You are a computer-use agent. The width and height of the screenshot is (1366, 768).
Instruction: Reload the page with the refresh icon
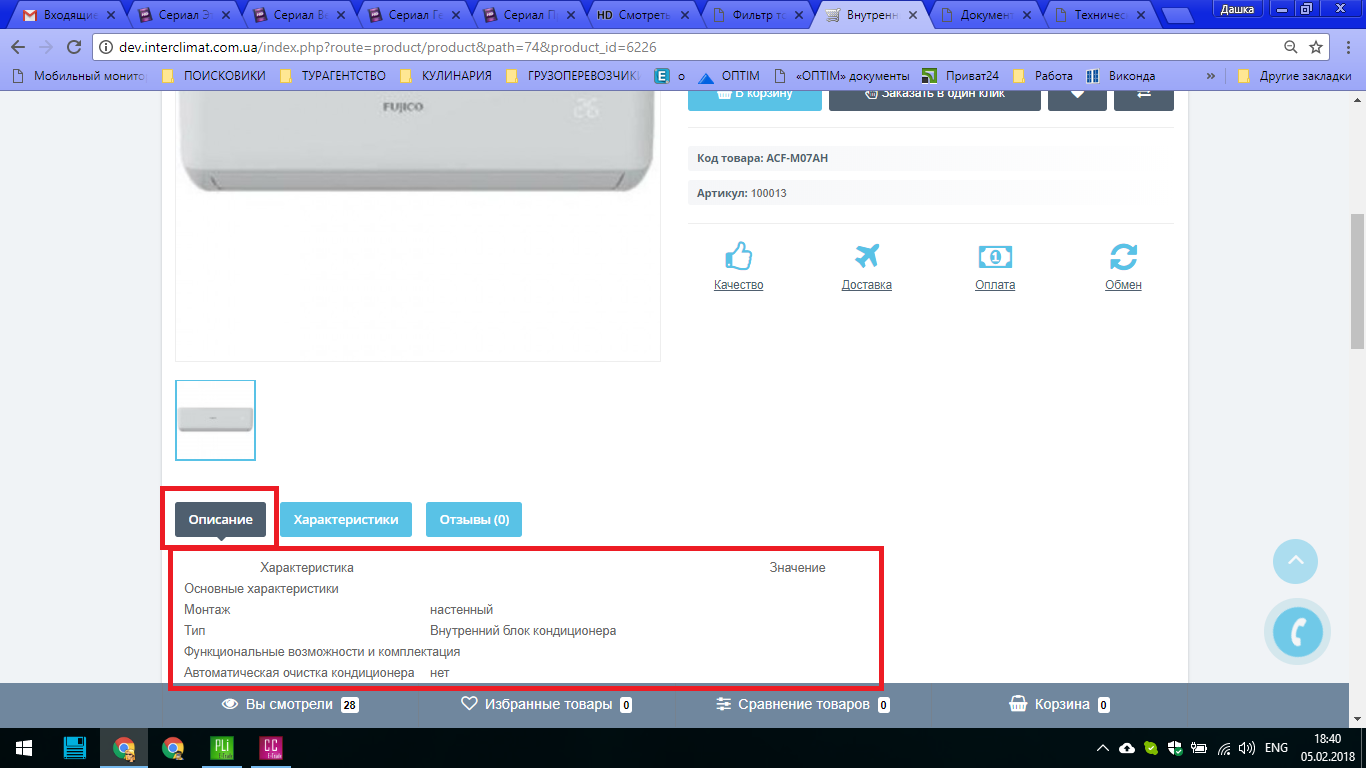[x=73, y=47]
